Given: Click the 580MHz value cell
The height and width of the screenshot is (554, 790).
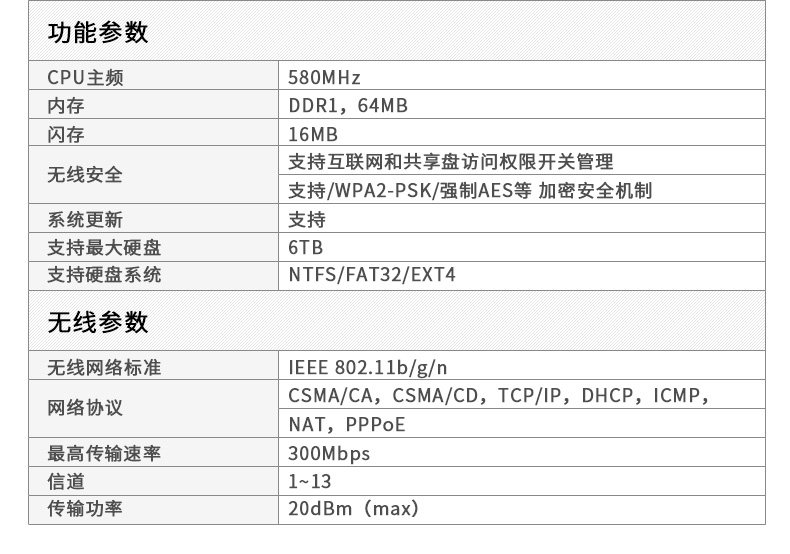Looking at the screenshot, I should (323, 78).
